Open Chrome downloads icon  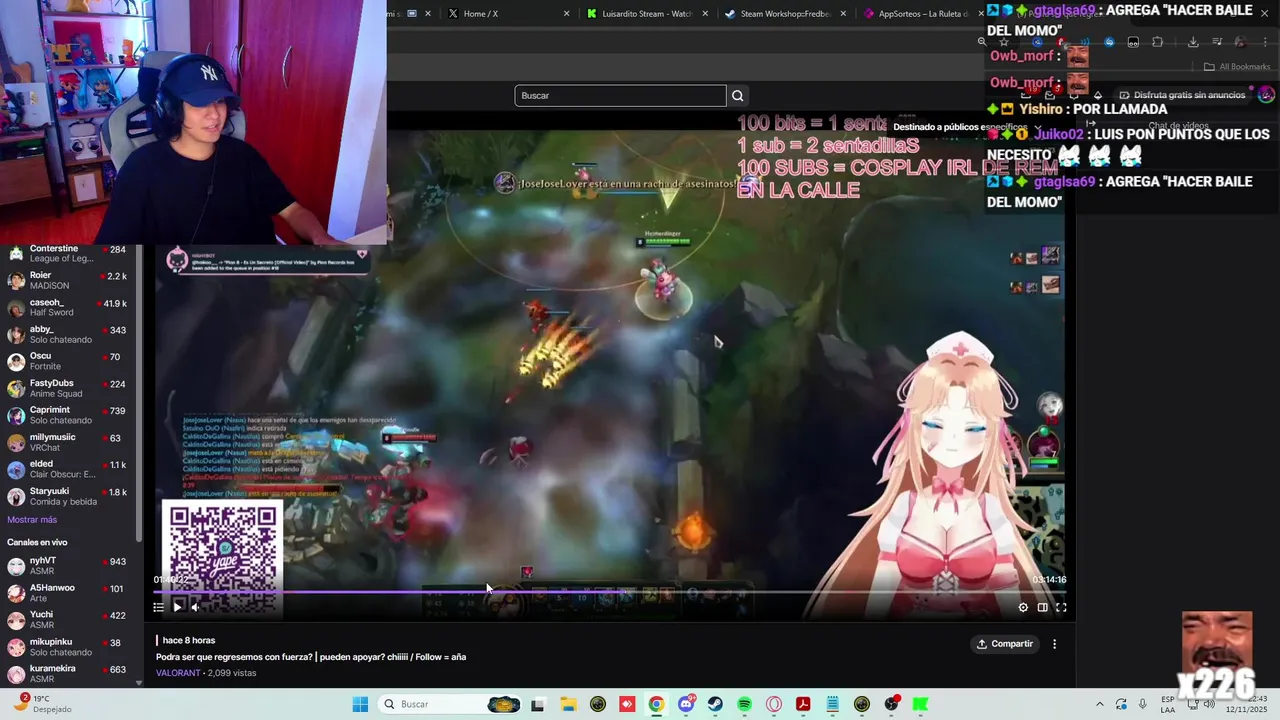click(x=1193, y=42)
